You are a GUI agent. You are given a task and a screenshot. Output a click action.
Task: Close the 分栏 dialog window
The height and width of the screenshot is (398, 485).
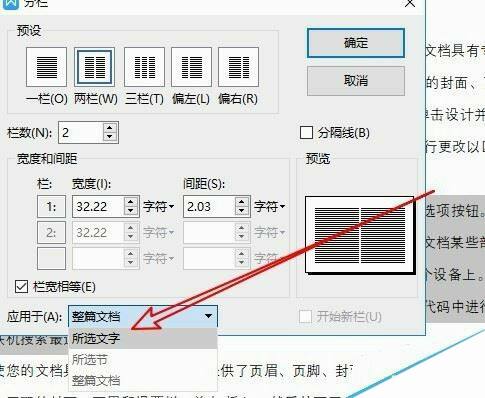coord(410,3)
